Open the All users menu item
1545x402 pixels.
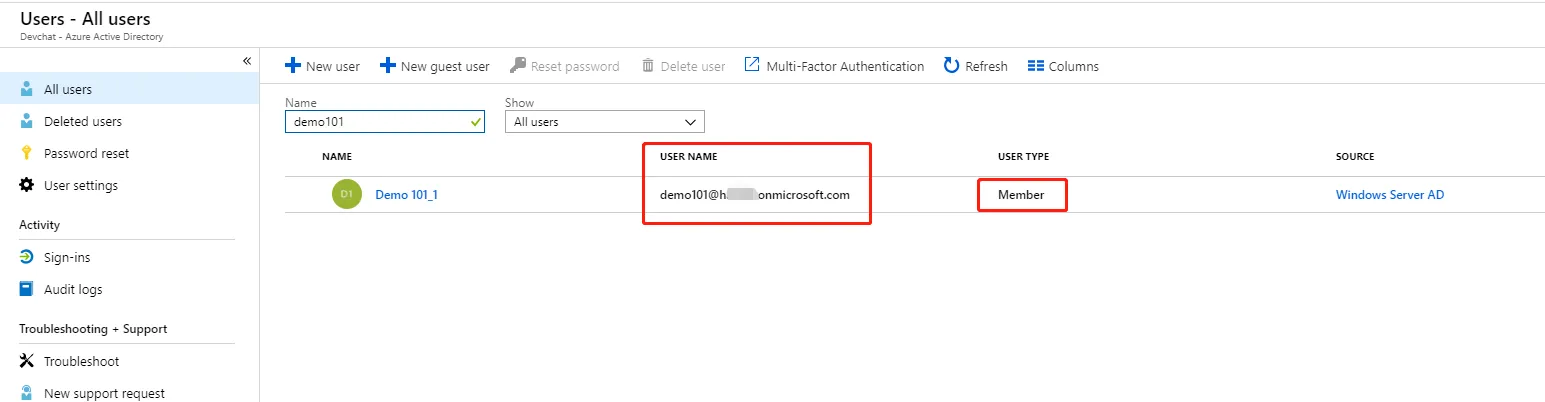pyautogui.click(x=129, y=89)
